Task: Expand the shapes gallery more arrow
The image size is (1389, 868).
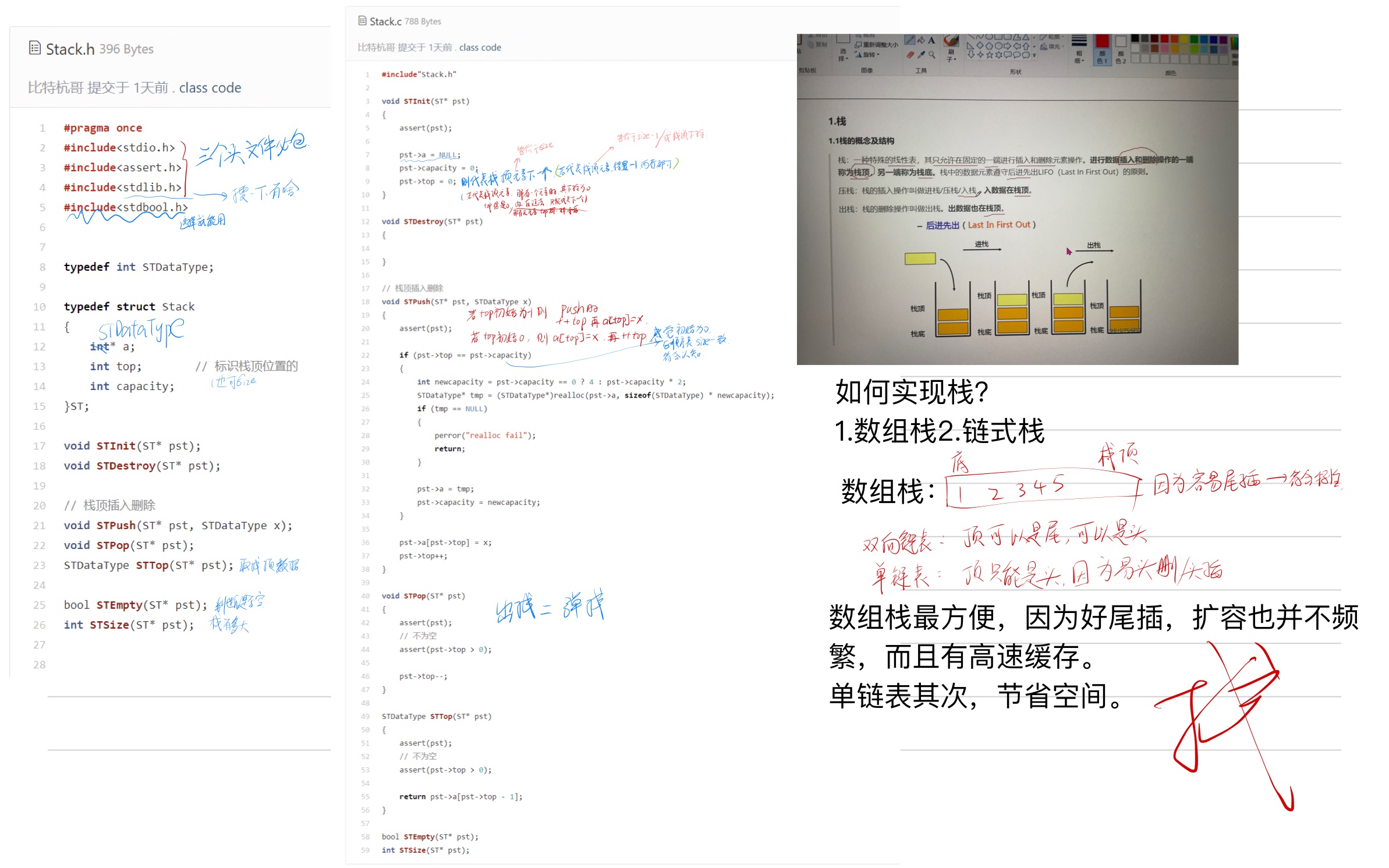Action: click(1034, 55)
